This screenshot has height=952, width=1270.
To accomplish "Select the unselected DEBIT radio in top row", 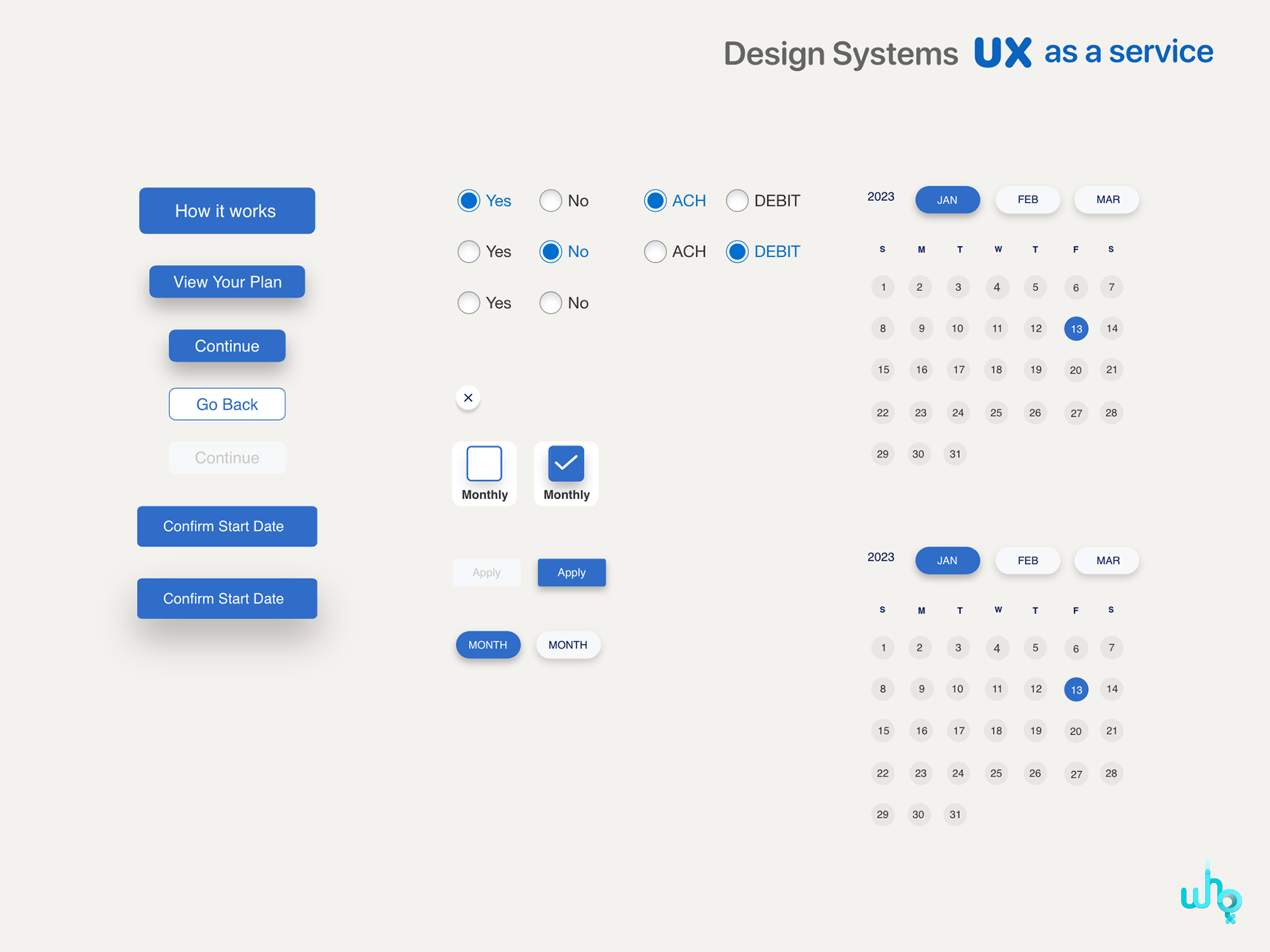I will [737, 200].
